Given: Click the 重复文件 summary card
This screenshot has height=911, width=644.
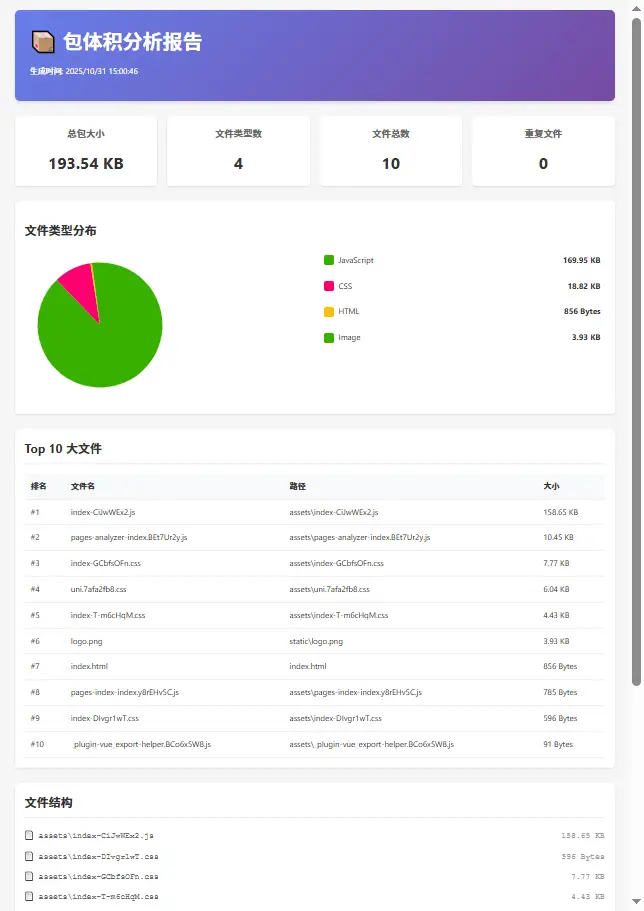Looking at the screenshot, I should point(543,151).
